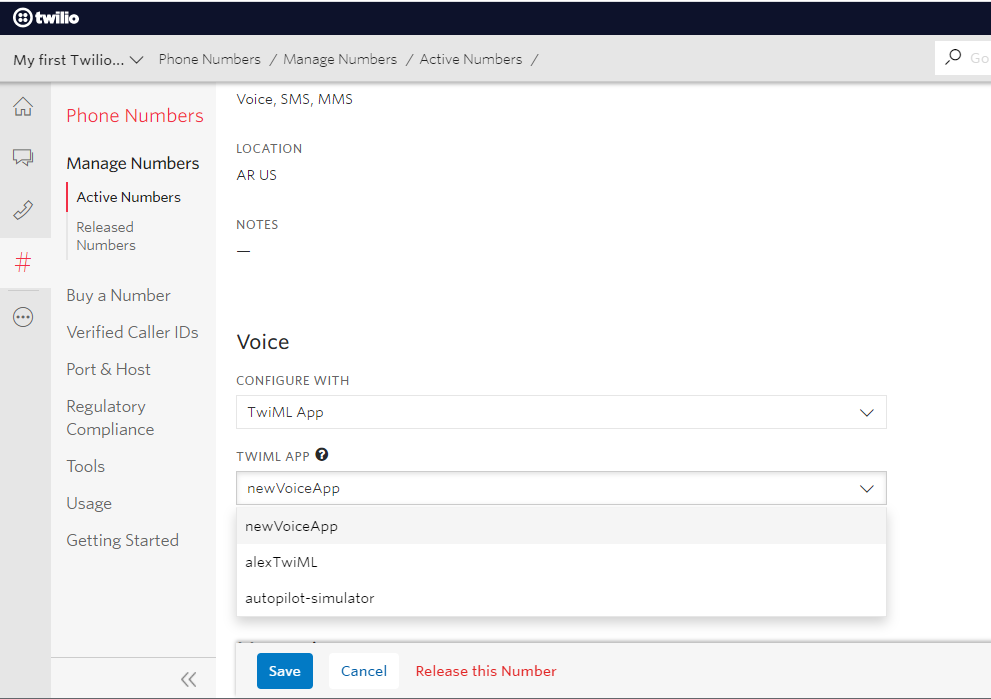
Task: Open Verified Caller IDs page
Action: (x=132, y=332)
